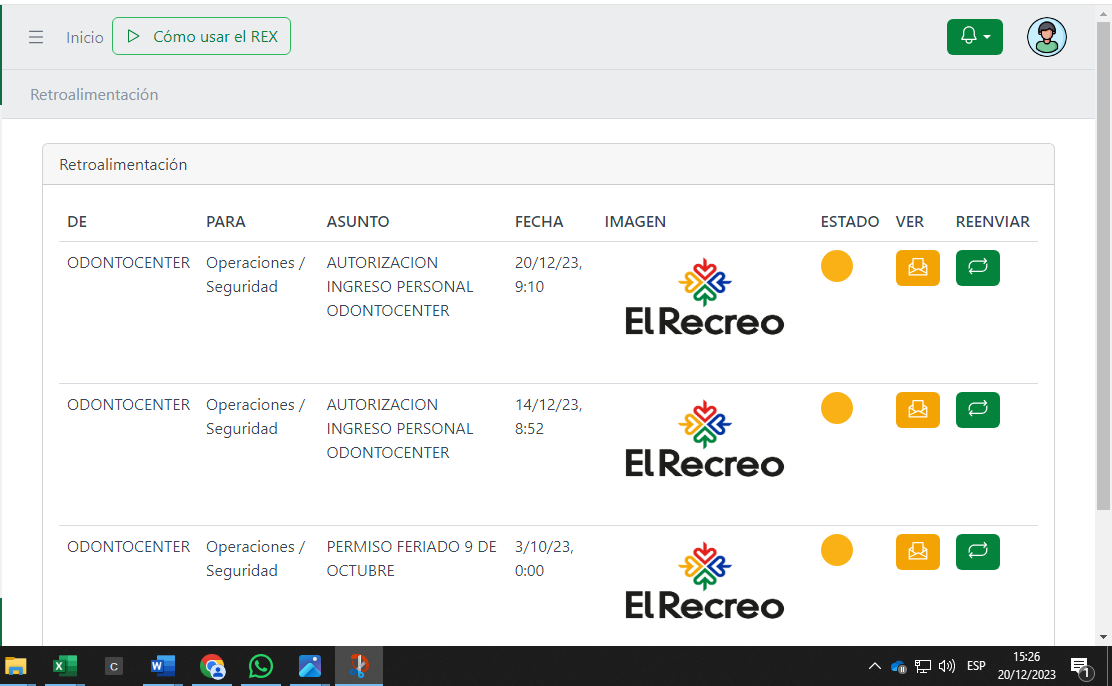This screenshot has height=686, width=1112.
Task: Click the DE column header
Action: click(77, 221)
